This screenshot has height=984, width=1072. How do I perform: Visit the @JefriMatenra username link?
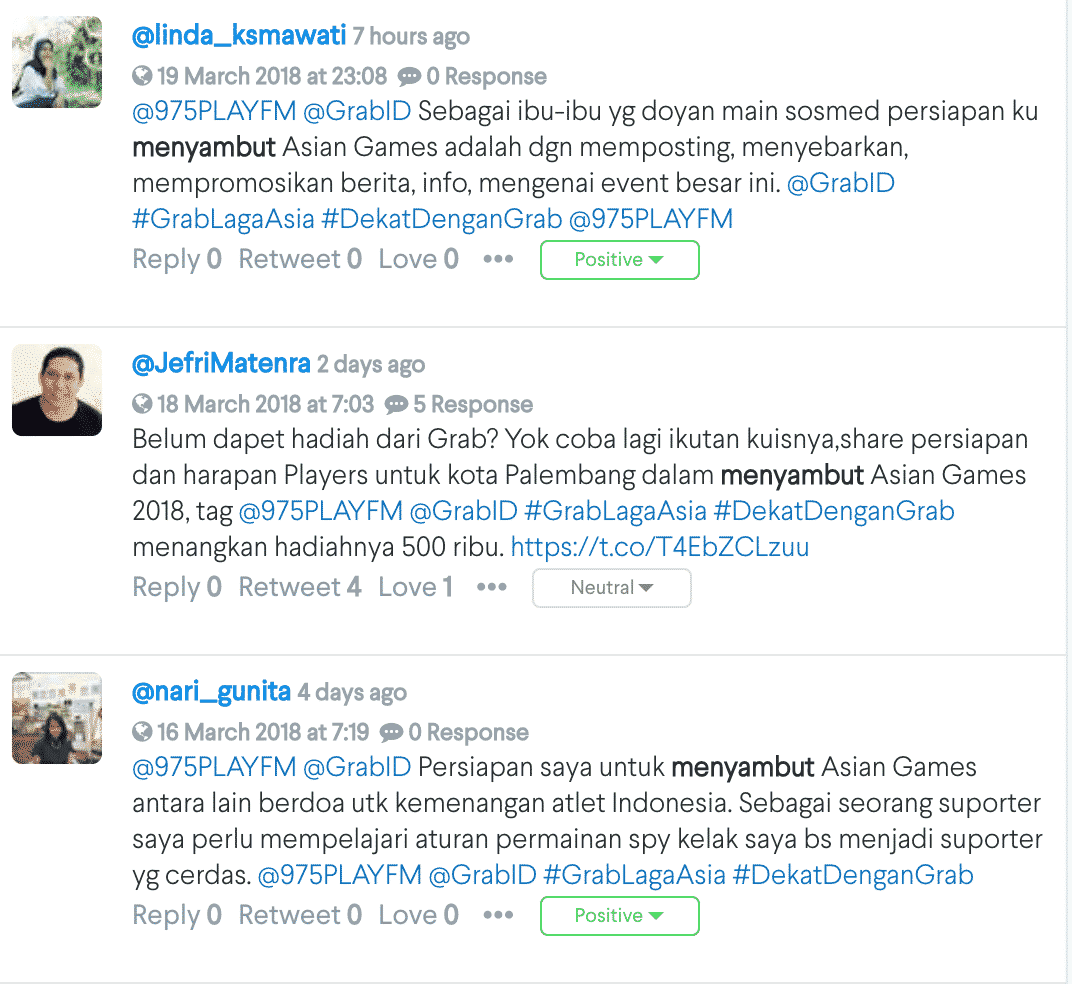pyautogui.click(x=222, y=364)
